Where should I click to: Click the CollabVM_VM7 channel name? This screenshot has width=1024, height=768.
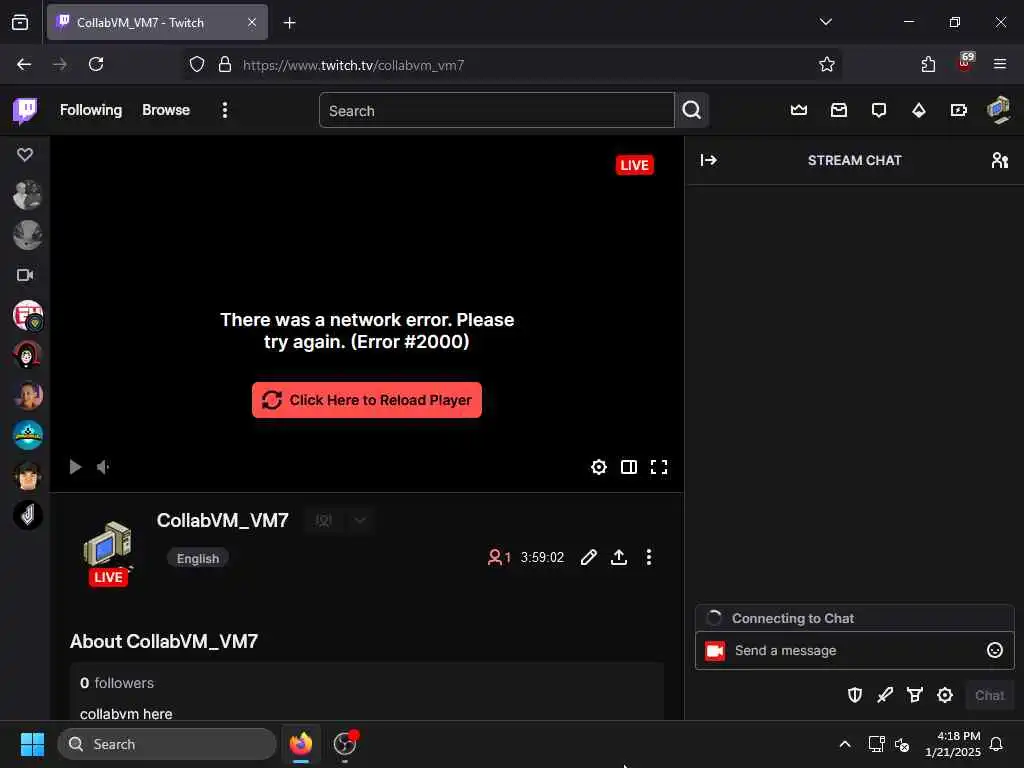tap(223, 520)
